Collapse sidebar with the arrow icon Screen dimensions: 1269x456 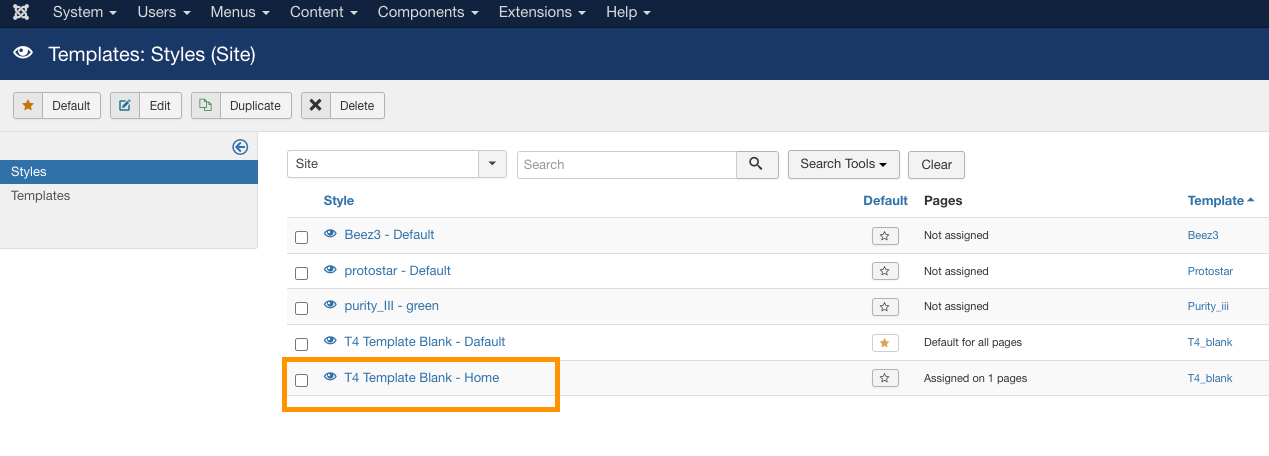click(x=240, y=147)
